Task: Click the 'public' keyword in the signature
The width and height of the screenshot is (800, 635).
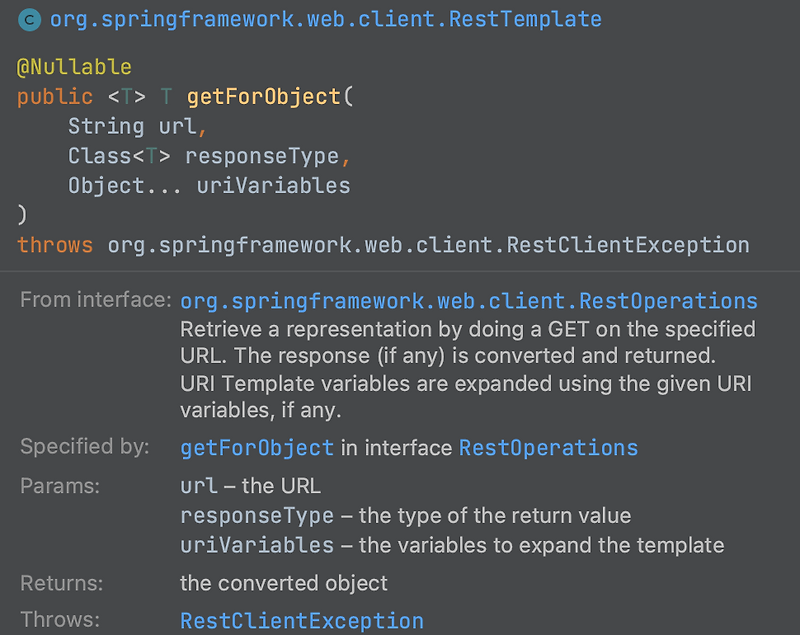Action: click(x=55, y=97)
